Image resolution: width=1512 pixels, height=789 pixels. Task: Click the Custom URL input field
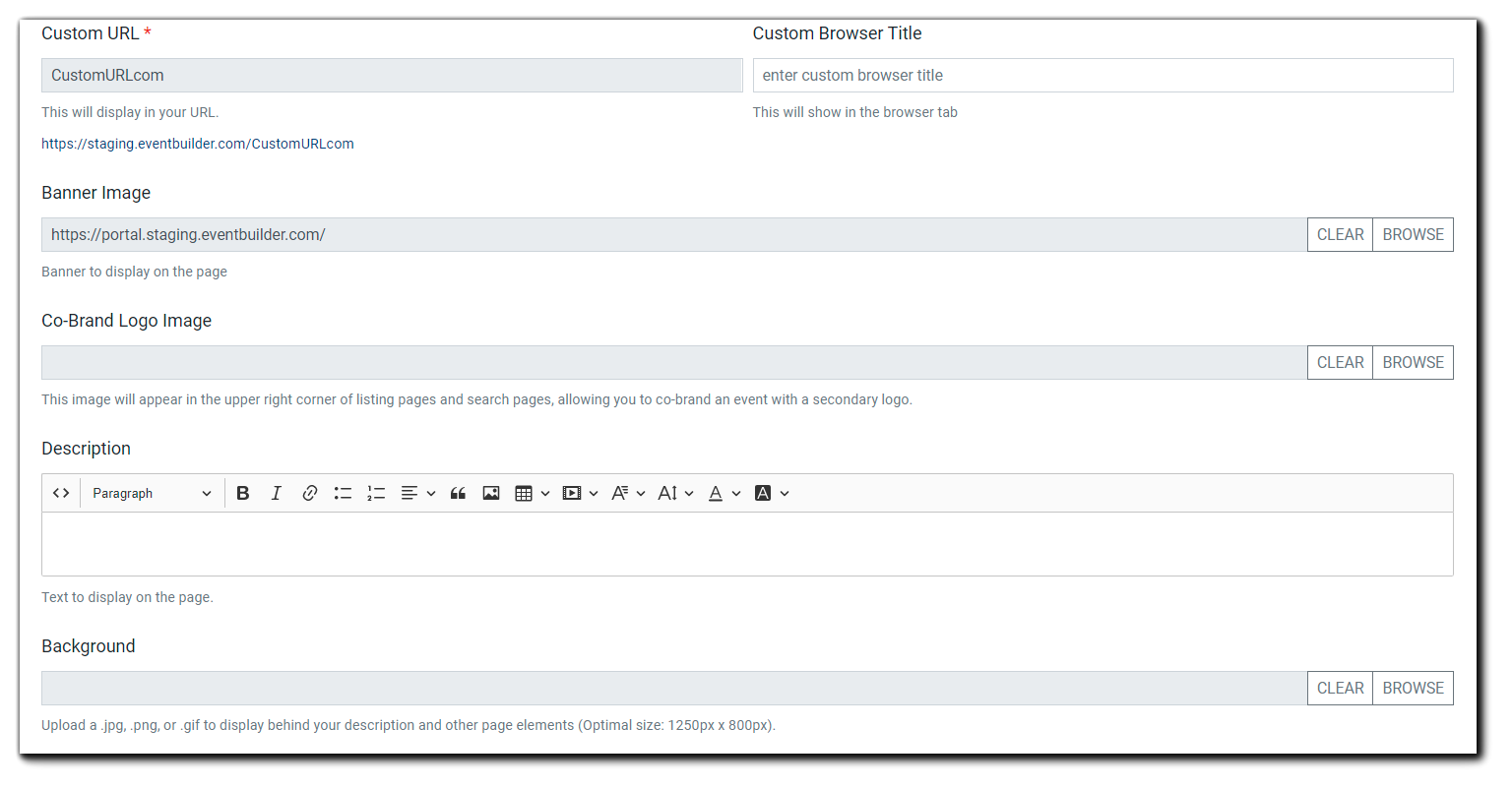tap(392, 76)
